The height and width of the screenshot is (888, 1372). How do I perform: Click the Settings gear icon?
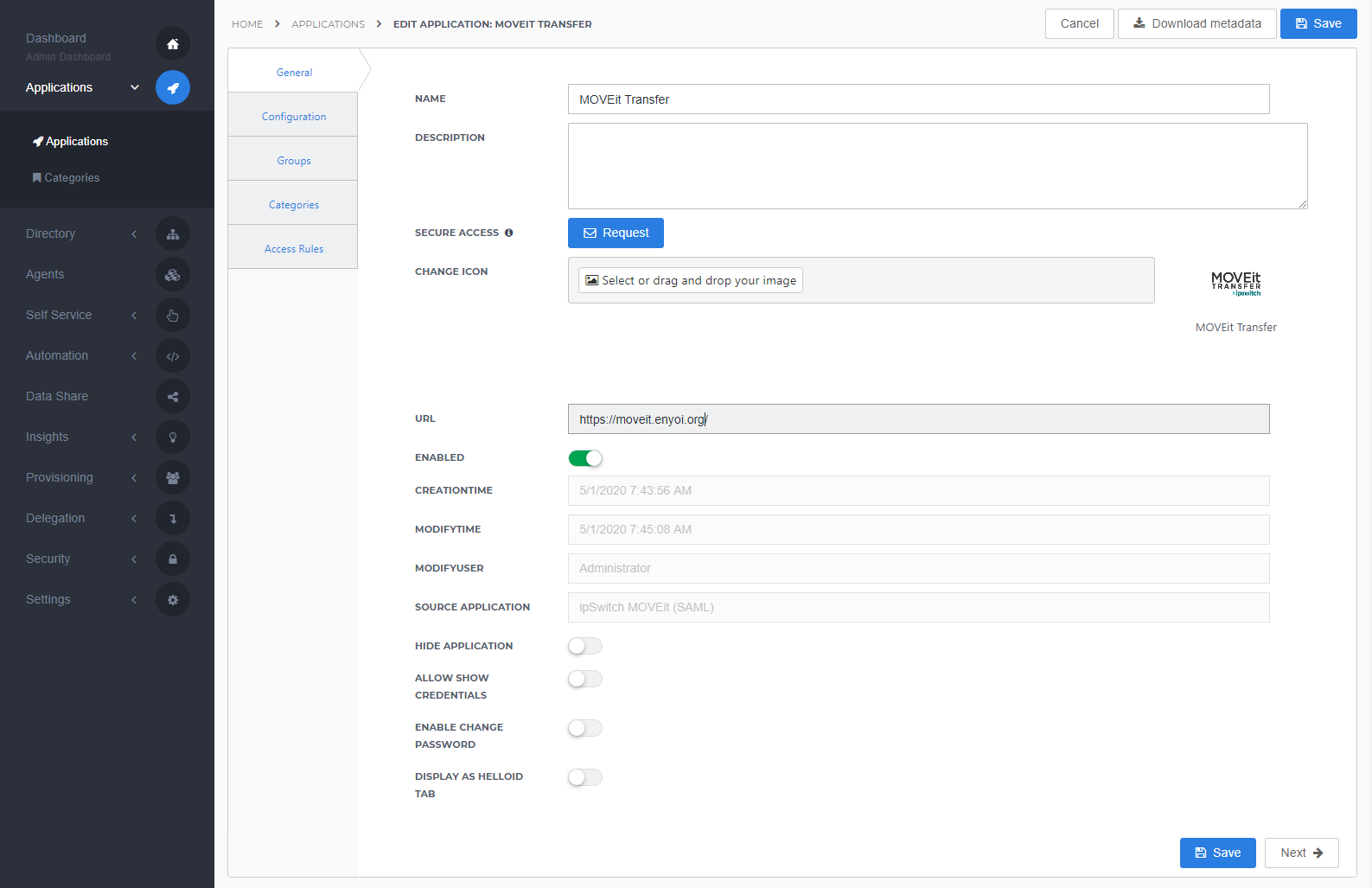point(173,600)
